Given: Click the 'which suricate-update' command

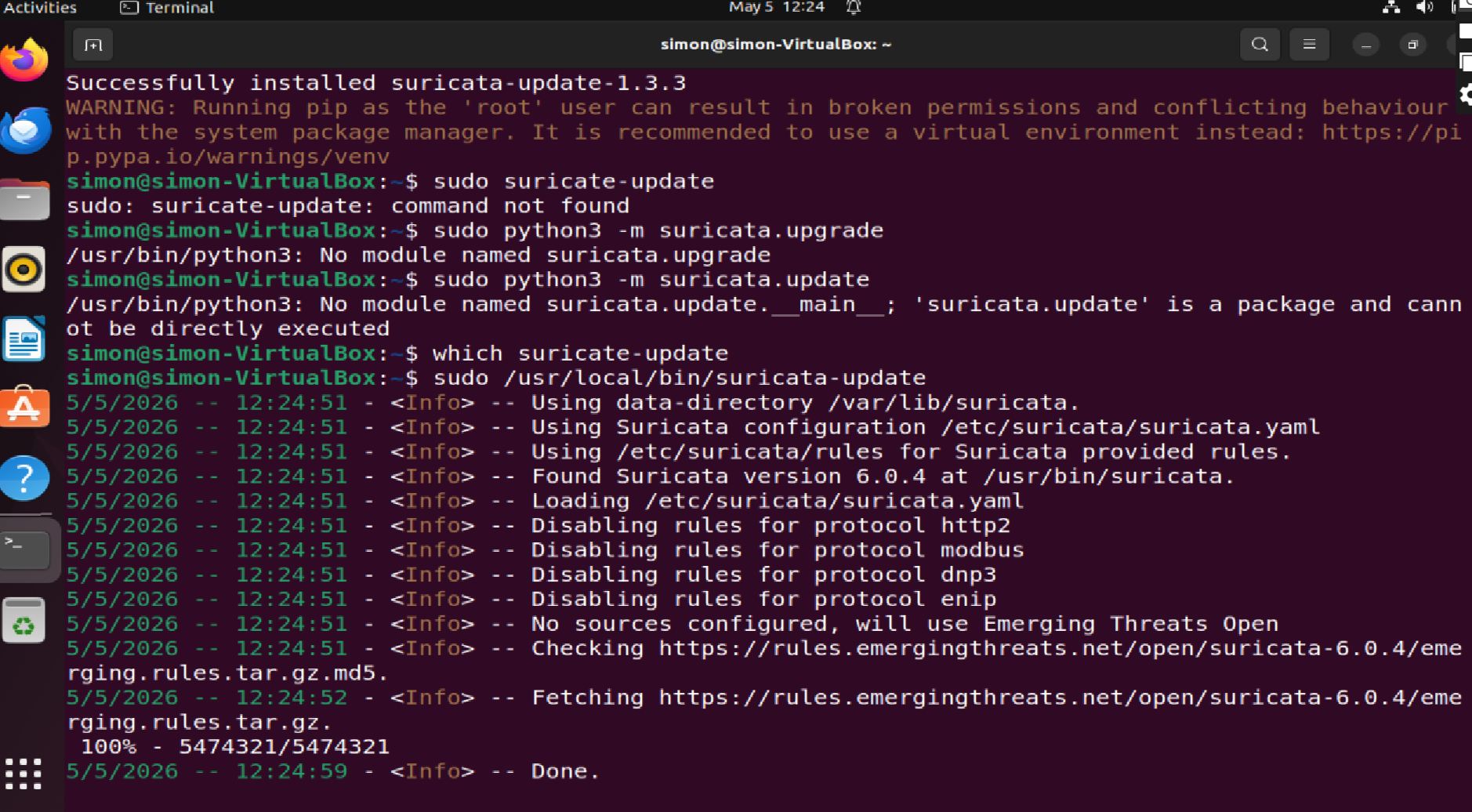Looking at the screenshot, I should pyautogui.click(x=580, y=353).
